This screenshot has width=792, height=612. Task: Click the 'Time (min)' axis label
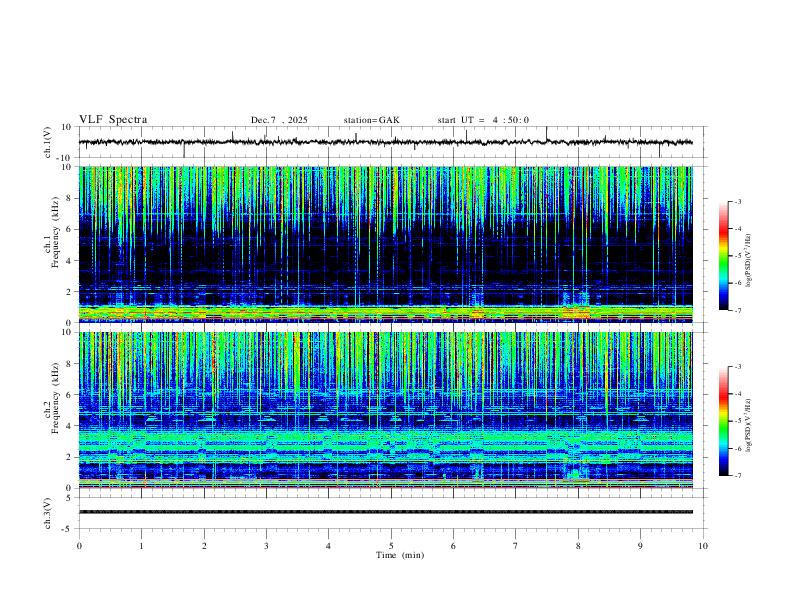[x=400, y=555]
